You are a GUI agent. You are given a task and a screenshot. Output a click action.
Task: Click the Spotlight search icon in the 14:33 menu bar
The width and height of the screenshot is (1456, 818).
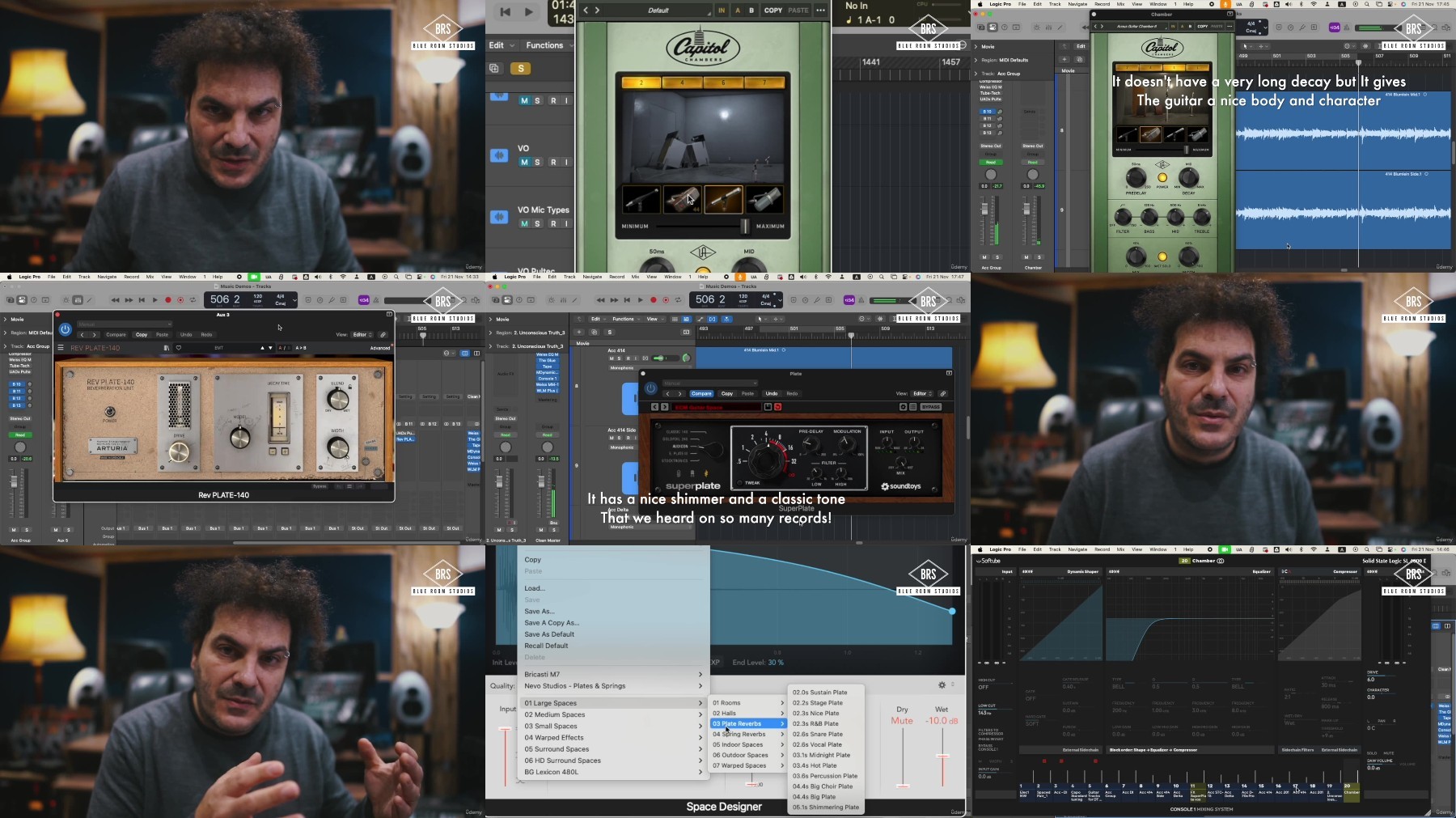[x=396, y=277]
